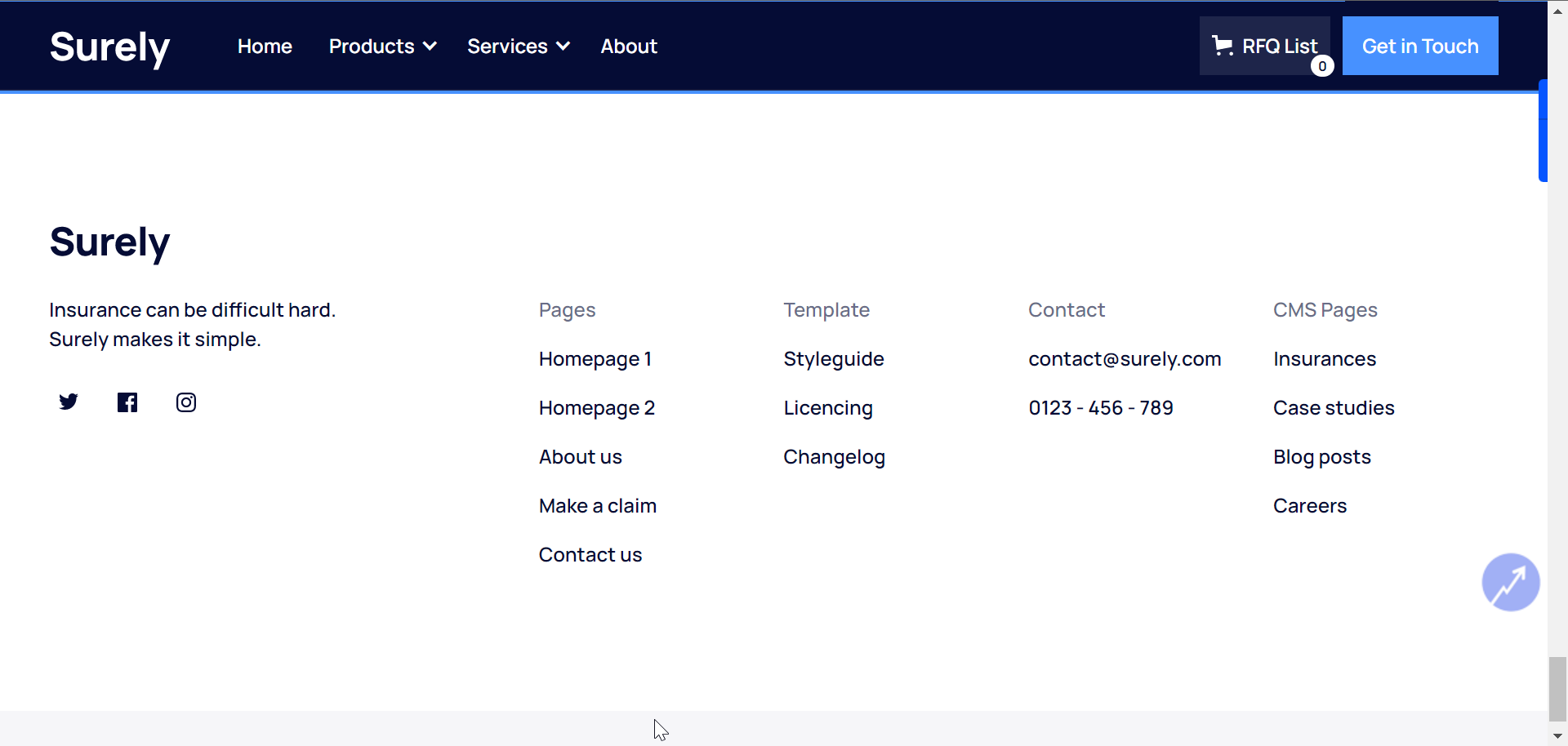Viewport: 1568px width, 746px height.
Task: Go to the Contact us footer link
Action: click(590, 555)
